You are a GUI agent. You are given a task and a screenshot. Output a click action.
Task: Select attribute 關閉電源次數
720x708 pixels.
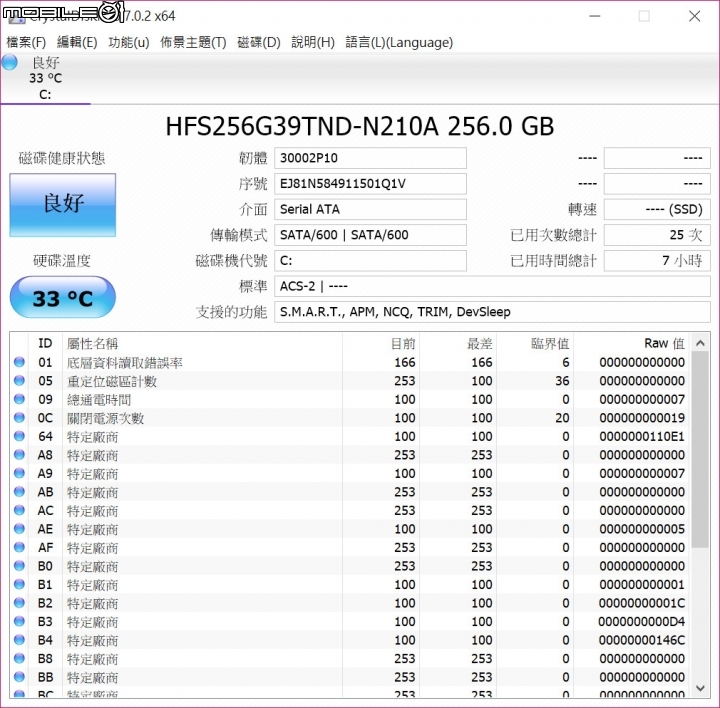click(106, 418)
